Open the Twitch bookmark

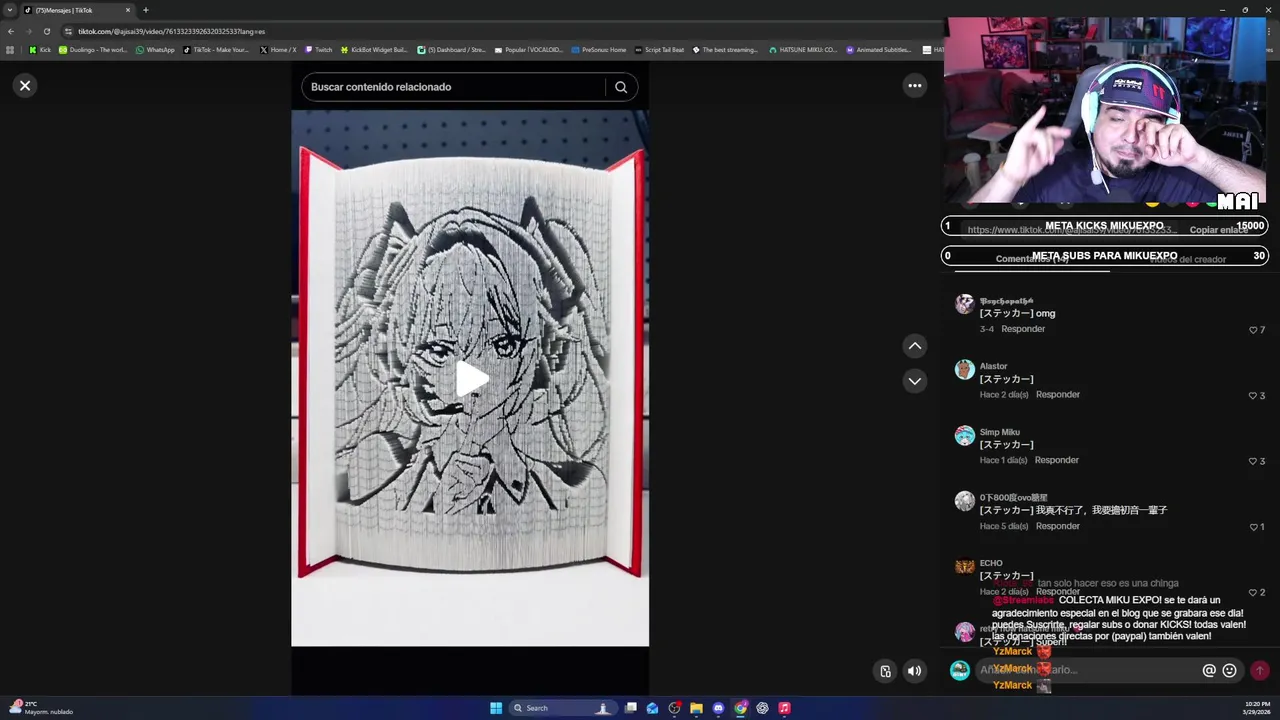[318, 50]
